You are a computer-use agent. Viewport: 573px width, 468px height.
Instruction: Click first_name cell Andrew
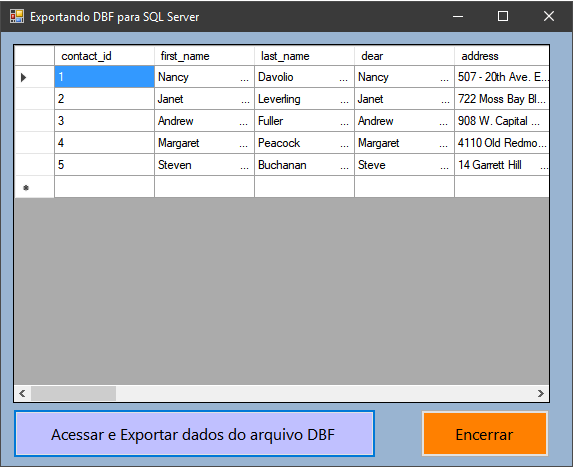coord(204,121)
